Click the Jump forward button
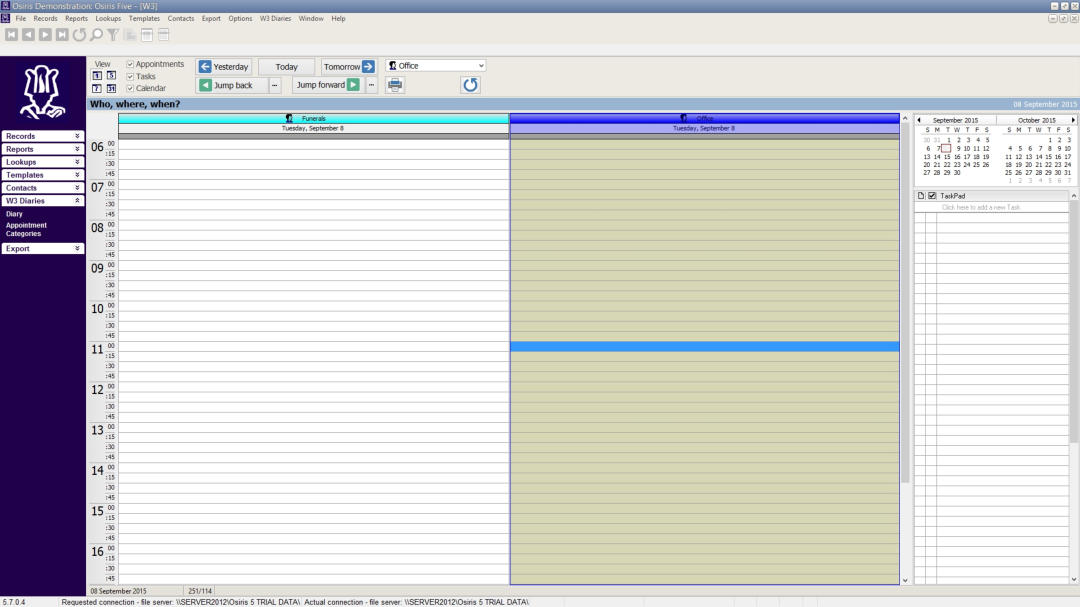This screenshot has width=1080, height=607. click(326, 85)
